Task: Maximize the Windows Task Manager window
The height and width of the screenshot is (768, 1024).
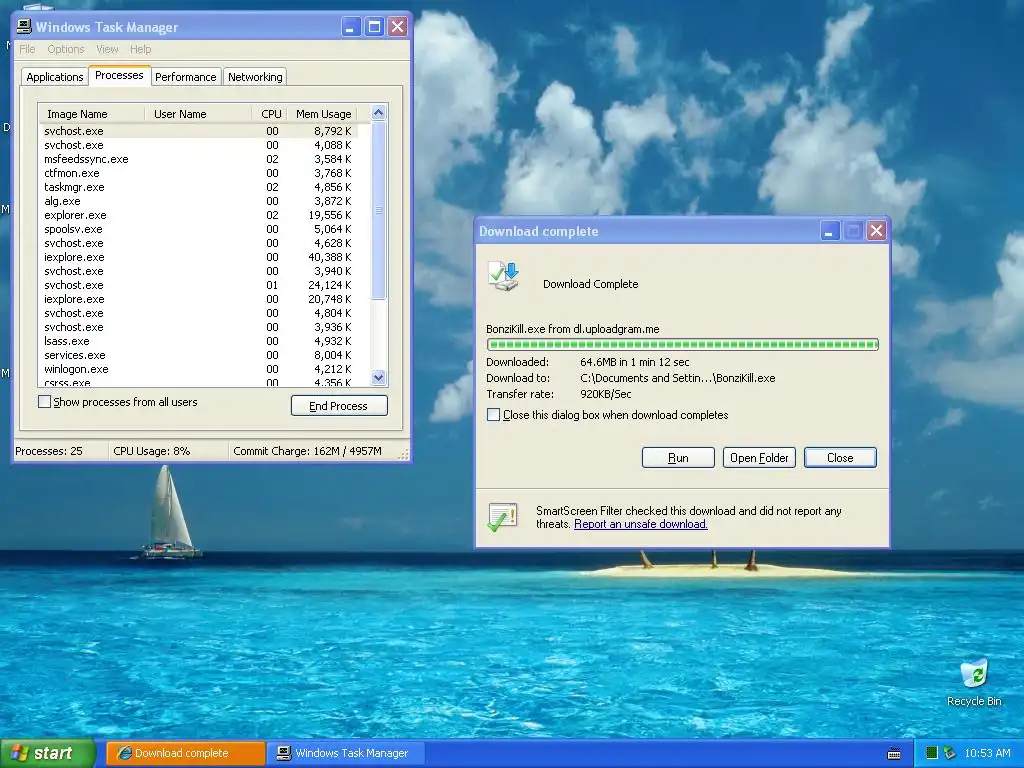Action: pos(374,27)
